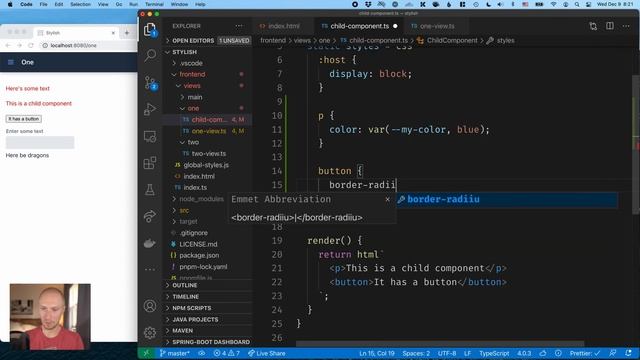The height and width of the screenshot is (360, 640).
Task: Show additional views ellipsis in the activity bar
Action: click(x=150, y=269)
